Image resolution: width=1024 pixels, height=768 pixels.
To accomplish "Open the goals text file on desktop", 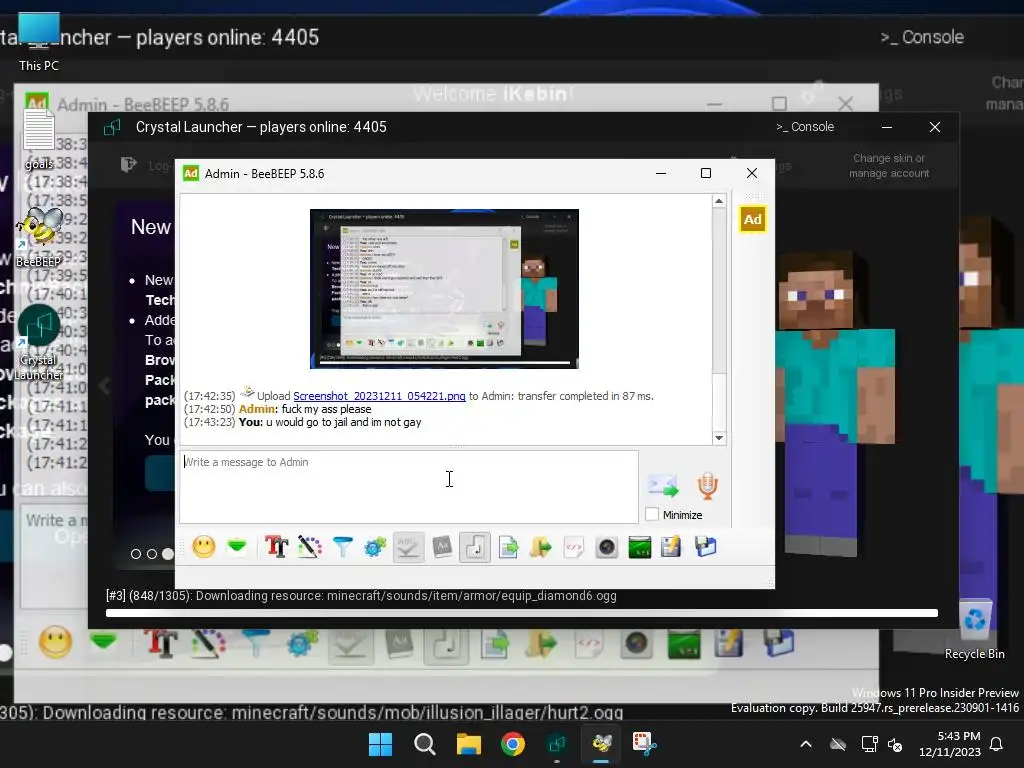I will 39,139.
